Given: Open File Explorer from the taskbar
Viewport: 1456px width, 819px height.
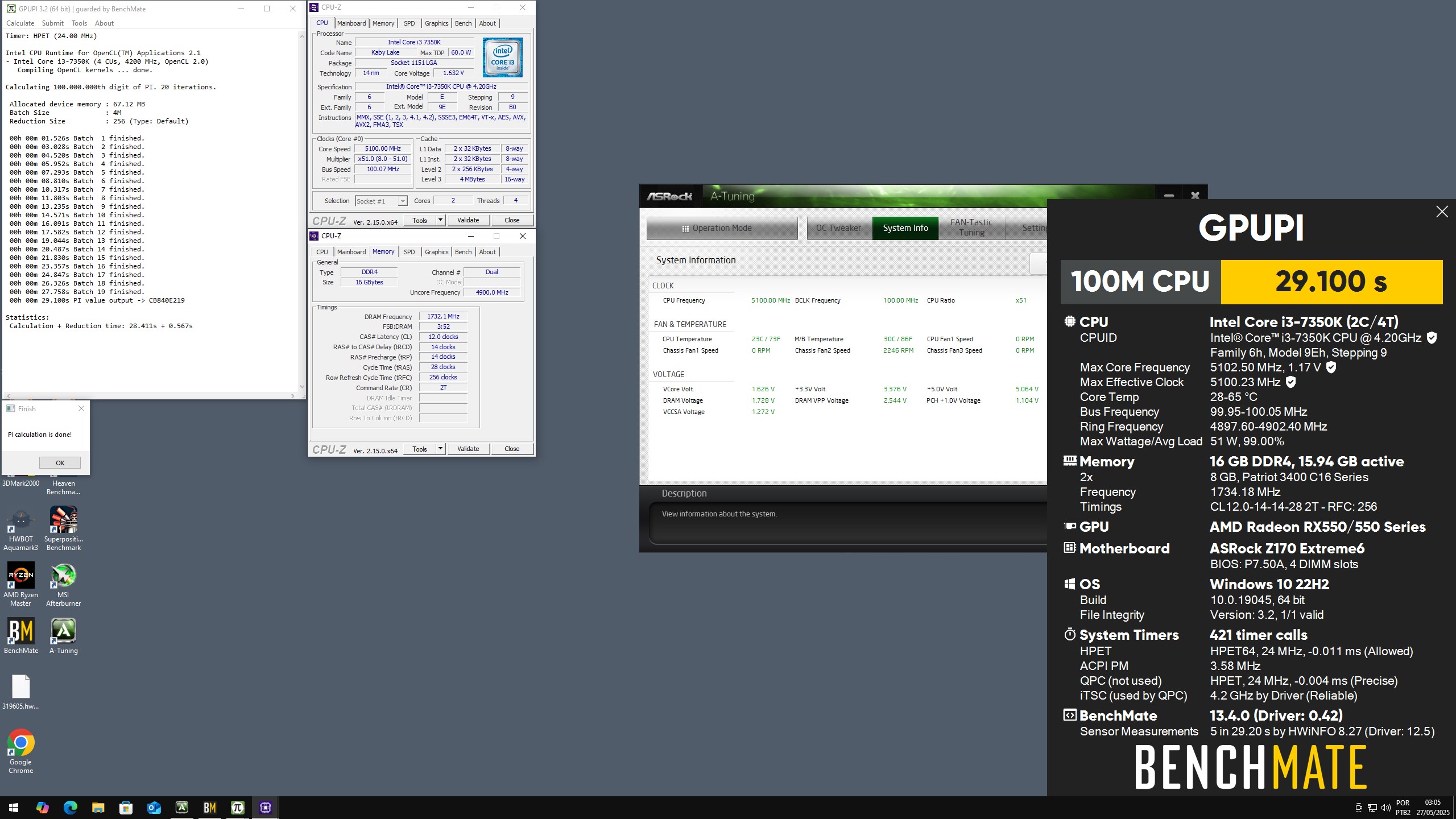Looking at the screenshot, I should (98, 808).
